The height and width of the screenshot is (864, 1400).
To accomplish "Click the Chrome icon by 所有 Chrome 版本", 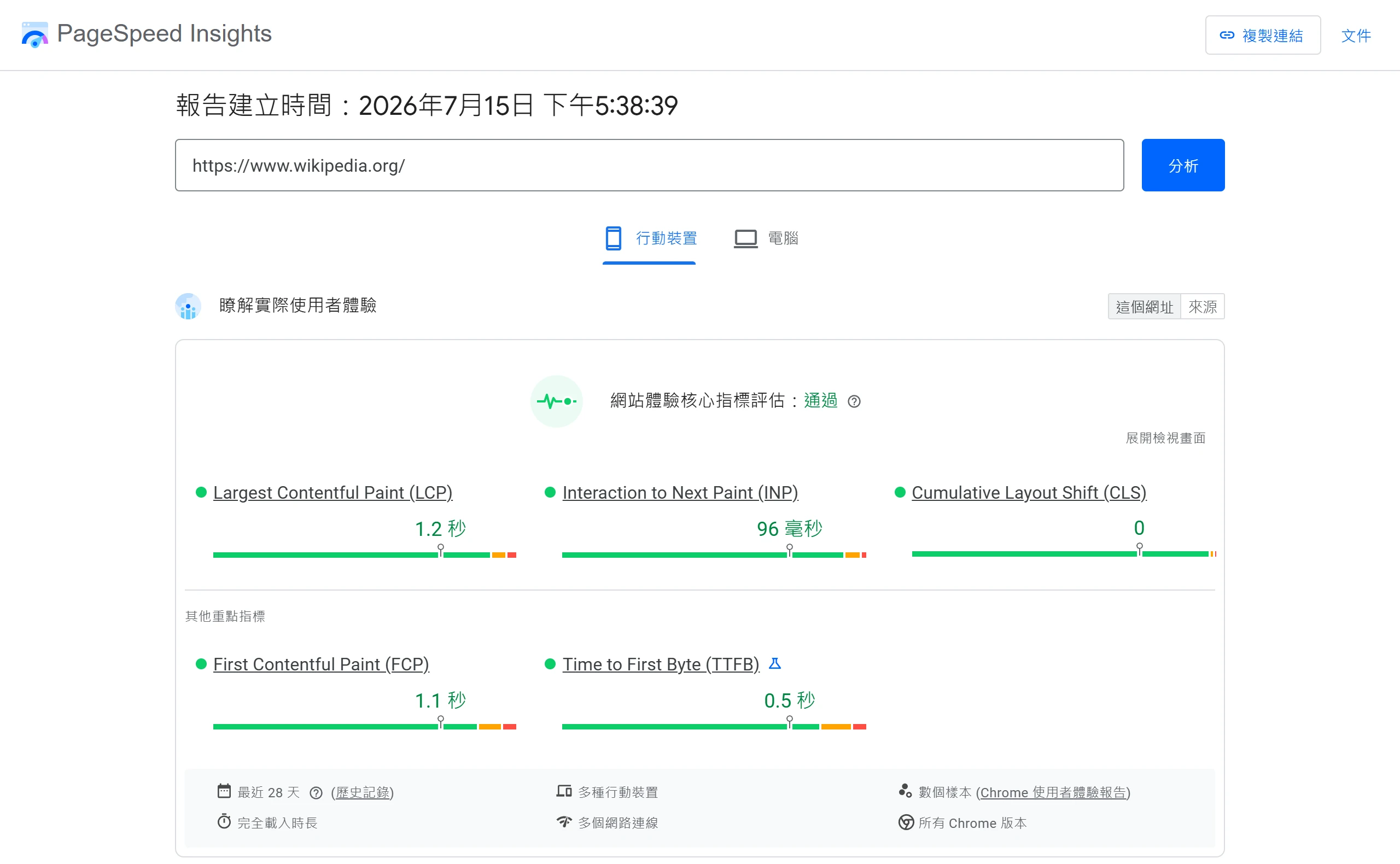I will click(906, 822).
